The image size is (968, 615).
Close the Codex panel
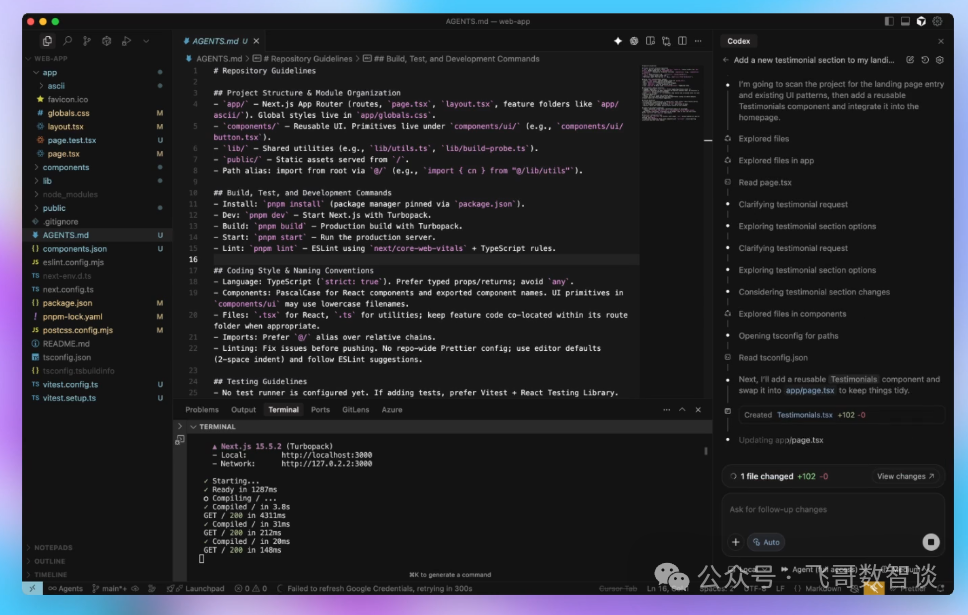pos(941,41)
